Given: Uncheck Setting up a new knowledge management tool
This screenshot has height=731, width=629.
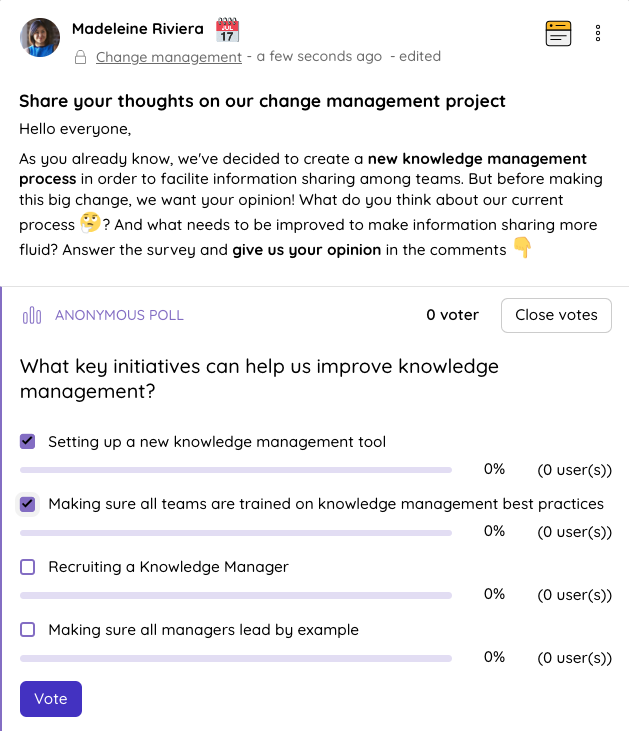Looking at the screenshot, I should pyautogui.click(x=28, y=441).
